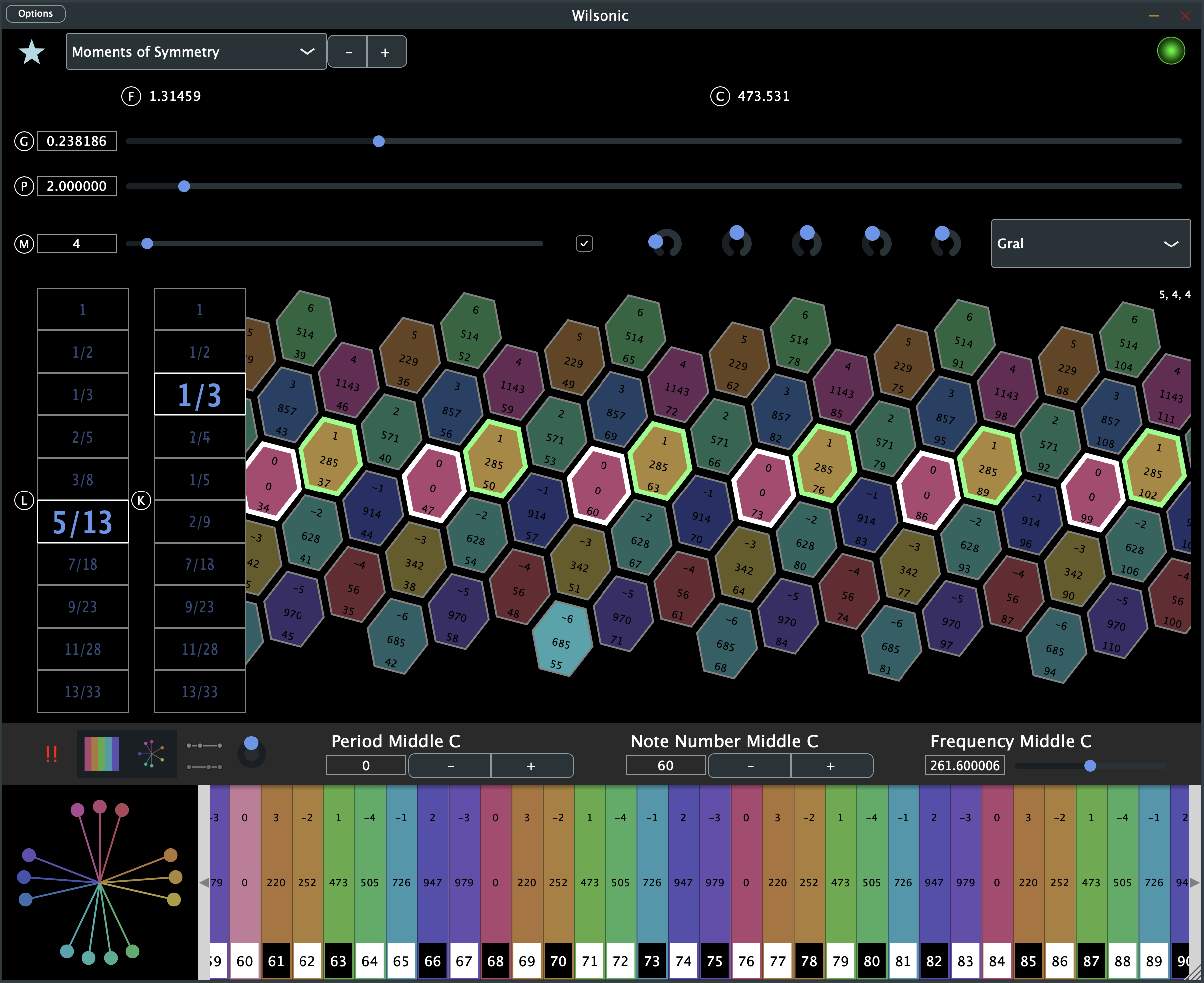This screenshot has height=983, width=1204.
Task: Select 2/5 in the L column
Action: [x=83, y=437]
